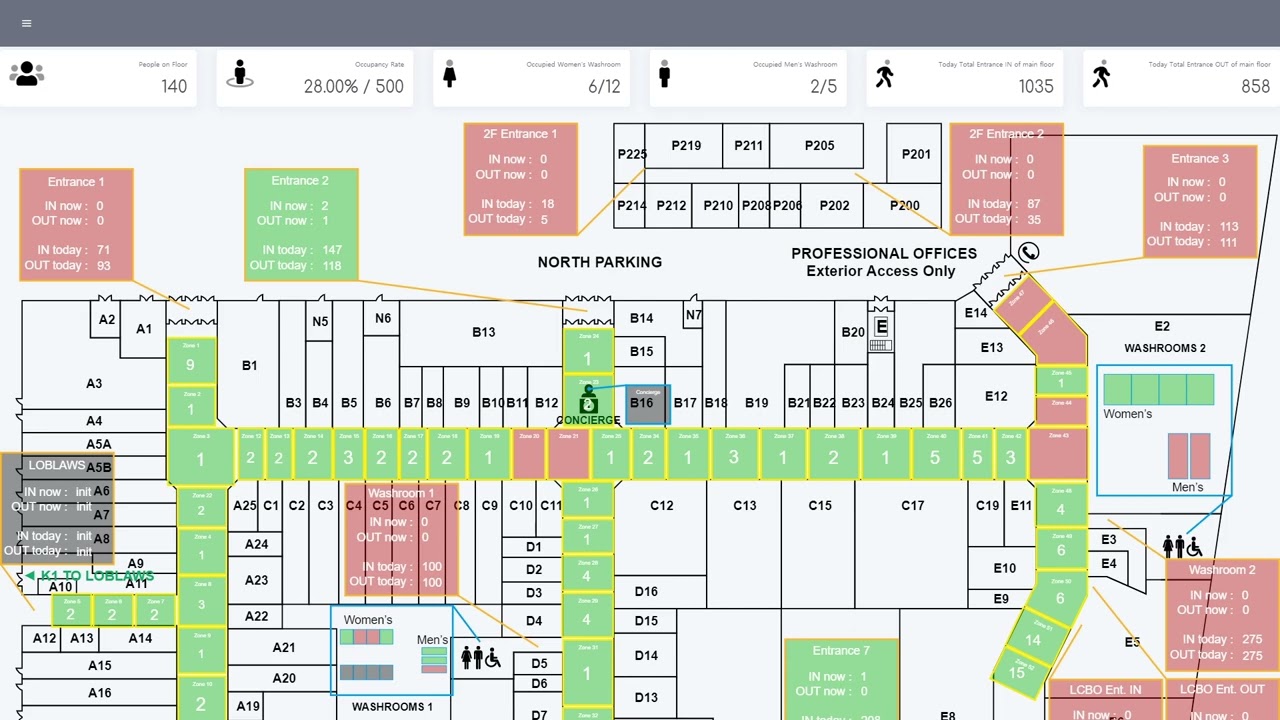The image size is (1280, 720).
Task: Open the 2F Entrance 2 counter panel
Action: (1006, 179)
